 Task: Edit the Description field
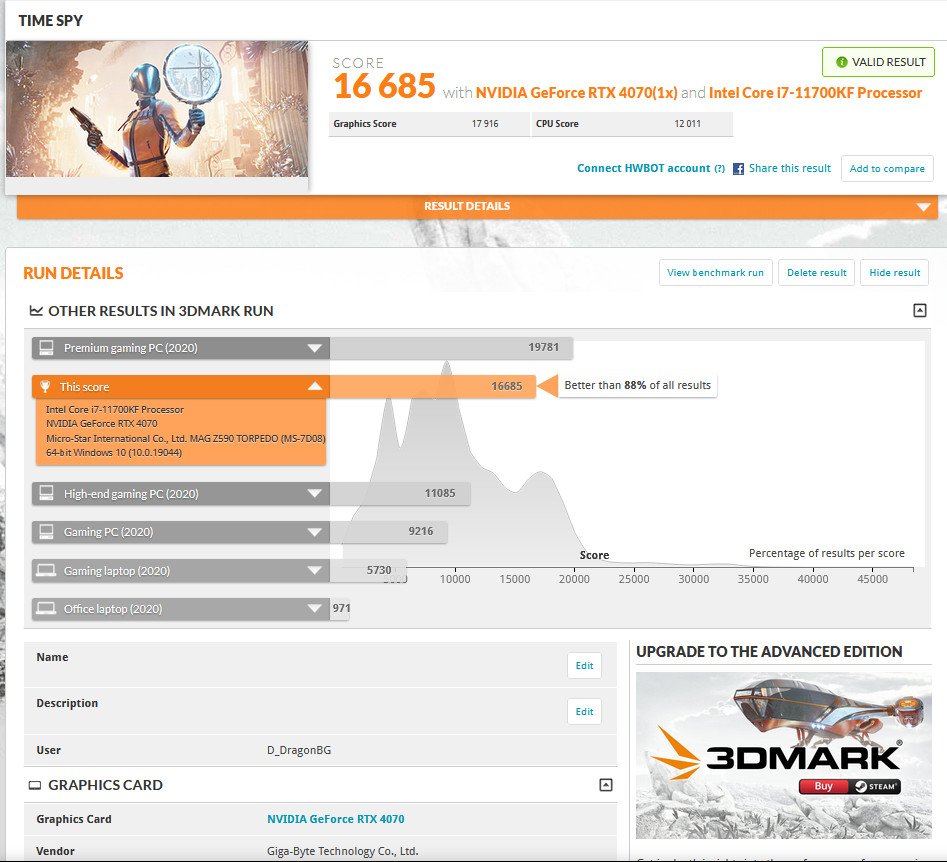point(584,712)
